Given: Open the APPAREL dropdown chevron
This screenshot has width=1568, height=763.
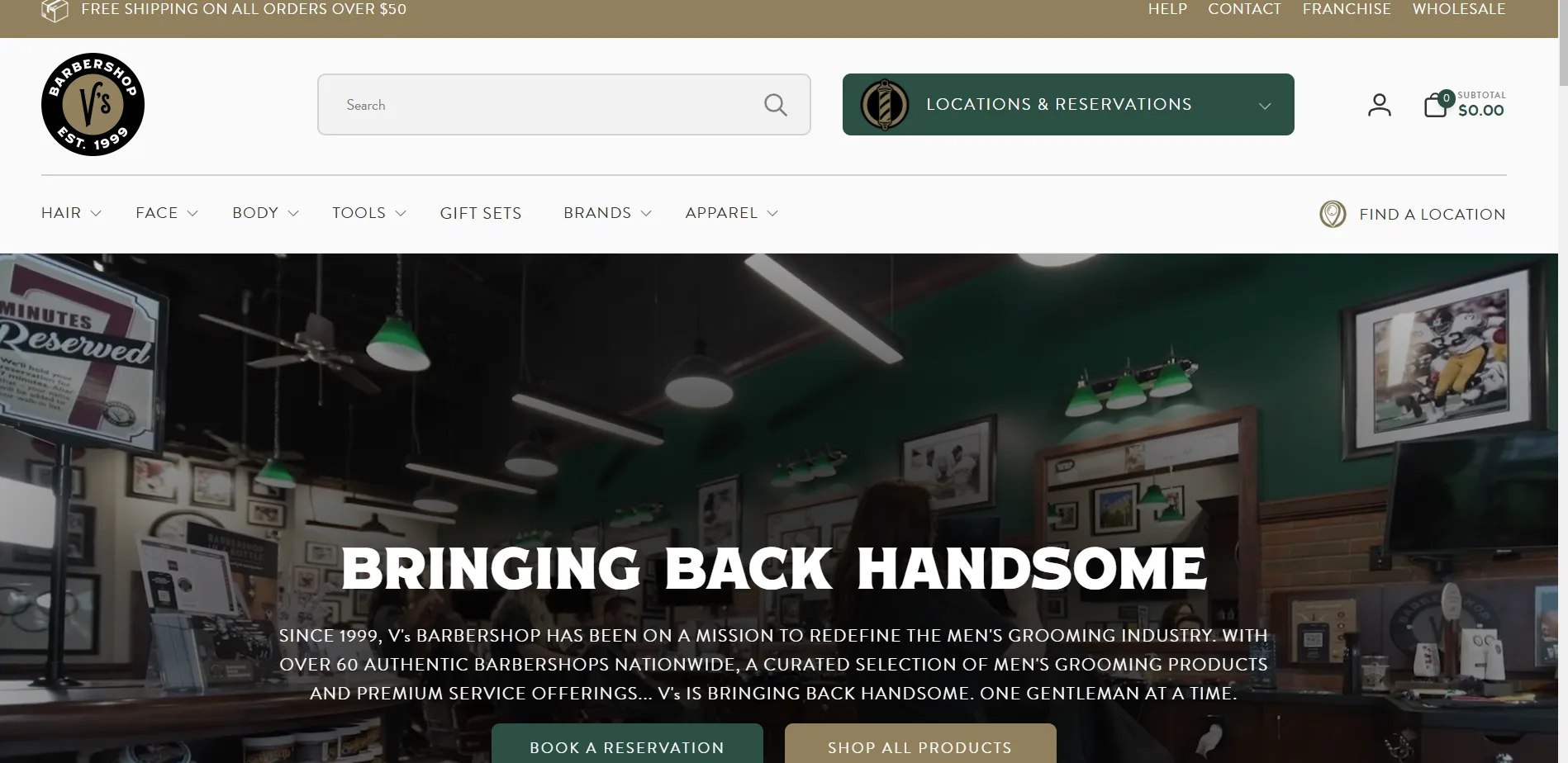Looking at the screenshot, I should tap(772, 213).
